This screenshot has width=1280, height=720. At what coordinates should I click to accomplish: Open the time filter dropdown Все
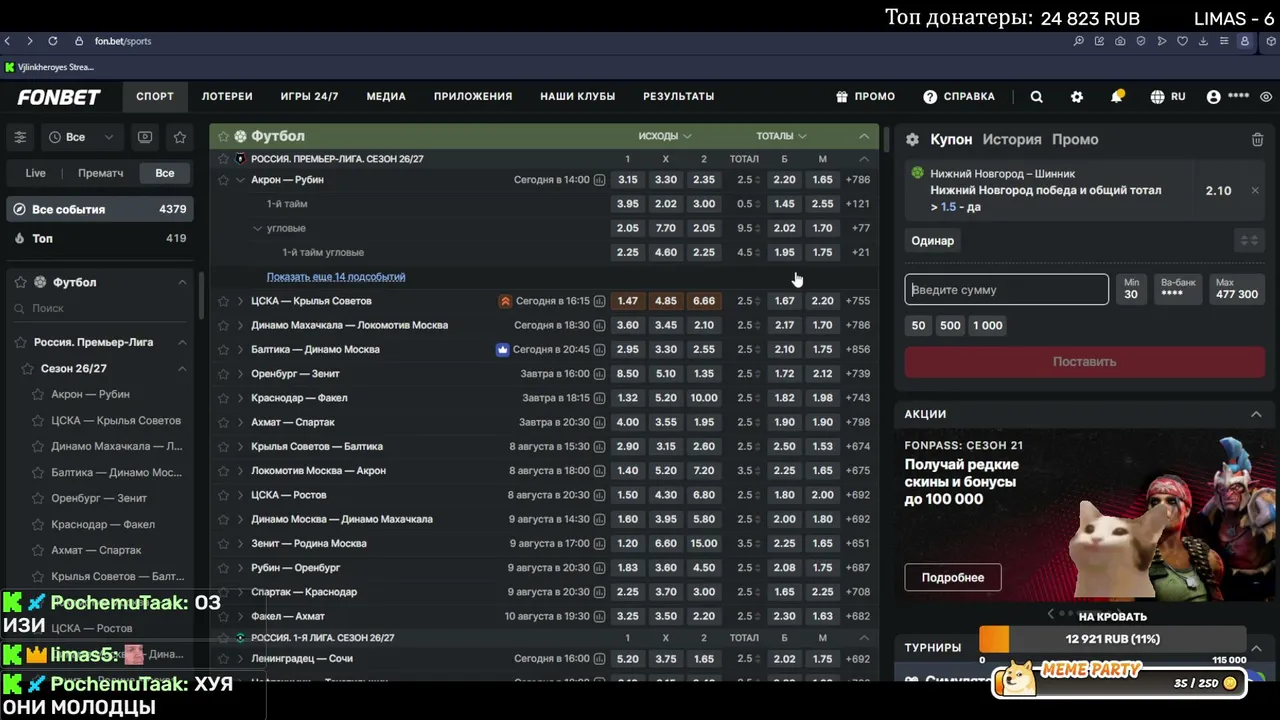(x=81, y=137)
